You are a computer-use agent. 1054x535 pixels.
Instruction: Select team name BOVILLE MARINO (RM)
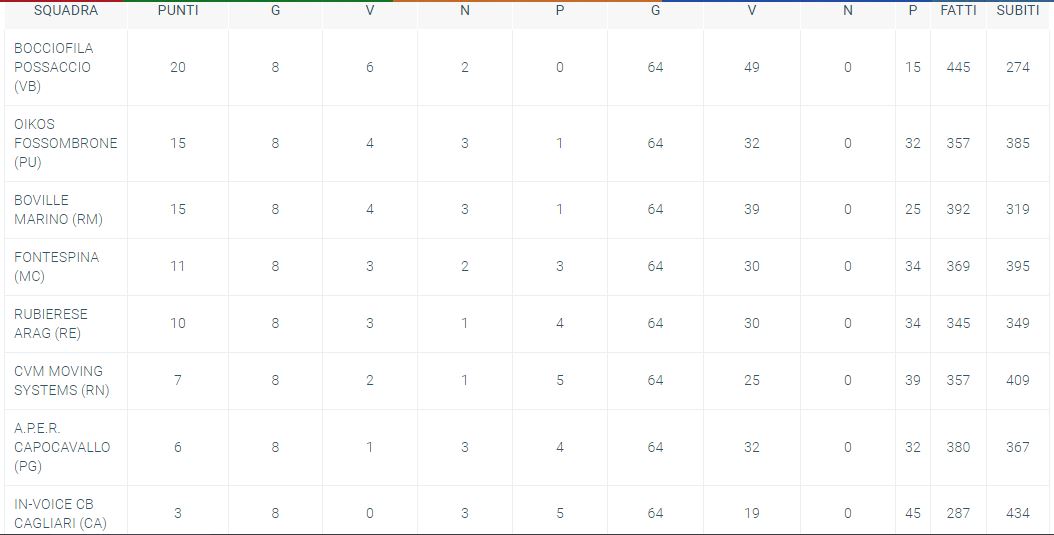pyautogui.click(x=58, y=210)
